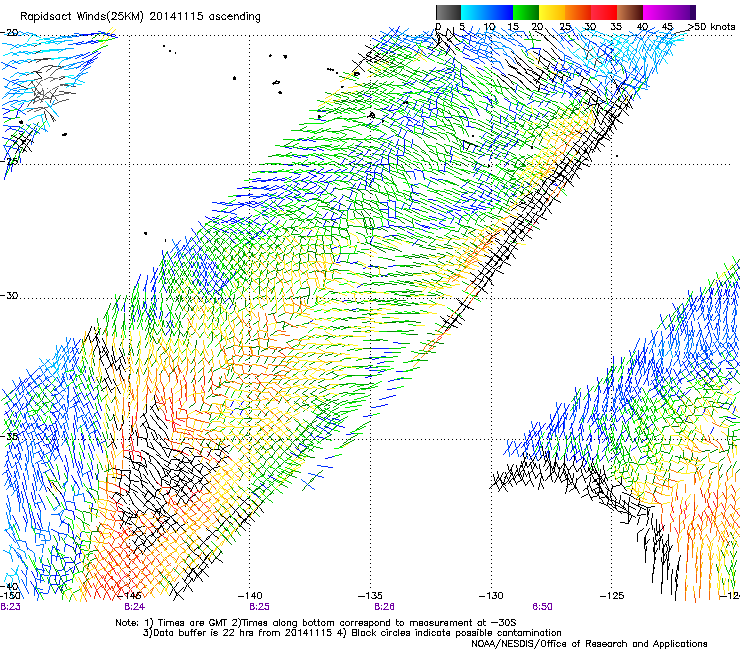Click the gray 0–5 knots legend segment

pyautogui.click(x=448, y=12)
